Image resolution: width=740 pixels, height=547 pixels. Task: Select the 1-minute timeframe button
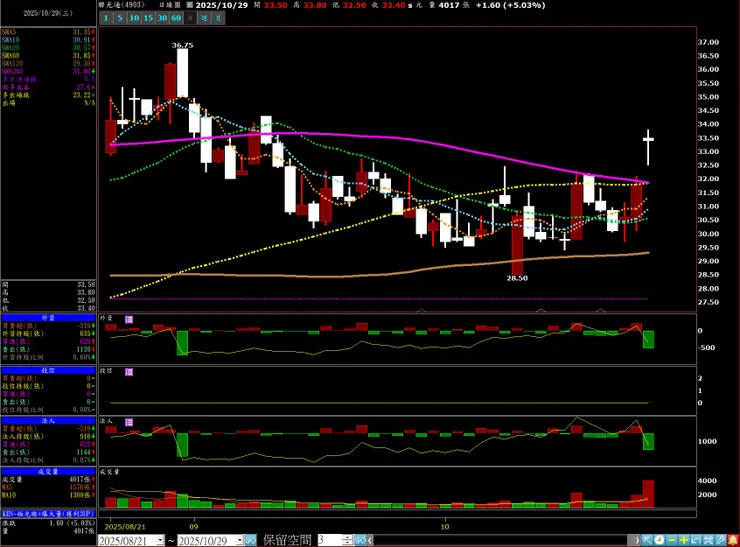(106, 18)
